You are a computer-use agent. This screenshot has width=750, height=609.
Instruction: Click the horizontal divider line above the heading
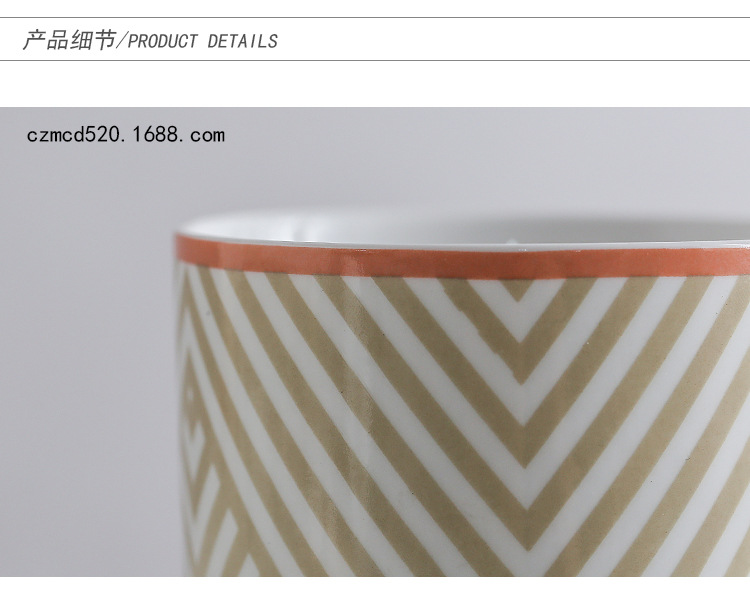click(375, 18)
